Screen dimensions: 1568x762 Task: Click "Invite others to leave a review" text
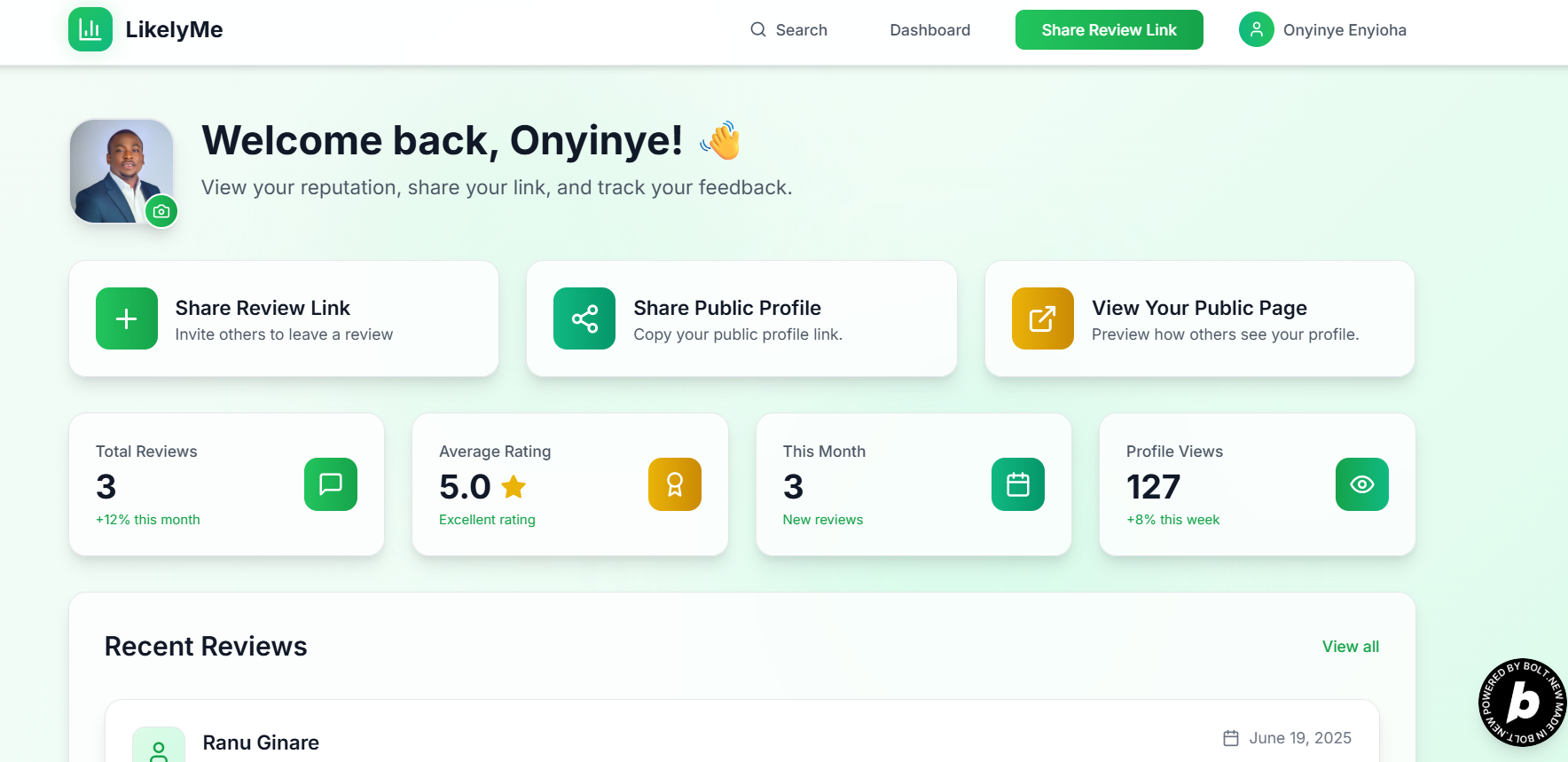[284, 334]
